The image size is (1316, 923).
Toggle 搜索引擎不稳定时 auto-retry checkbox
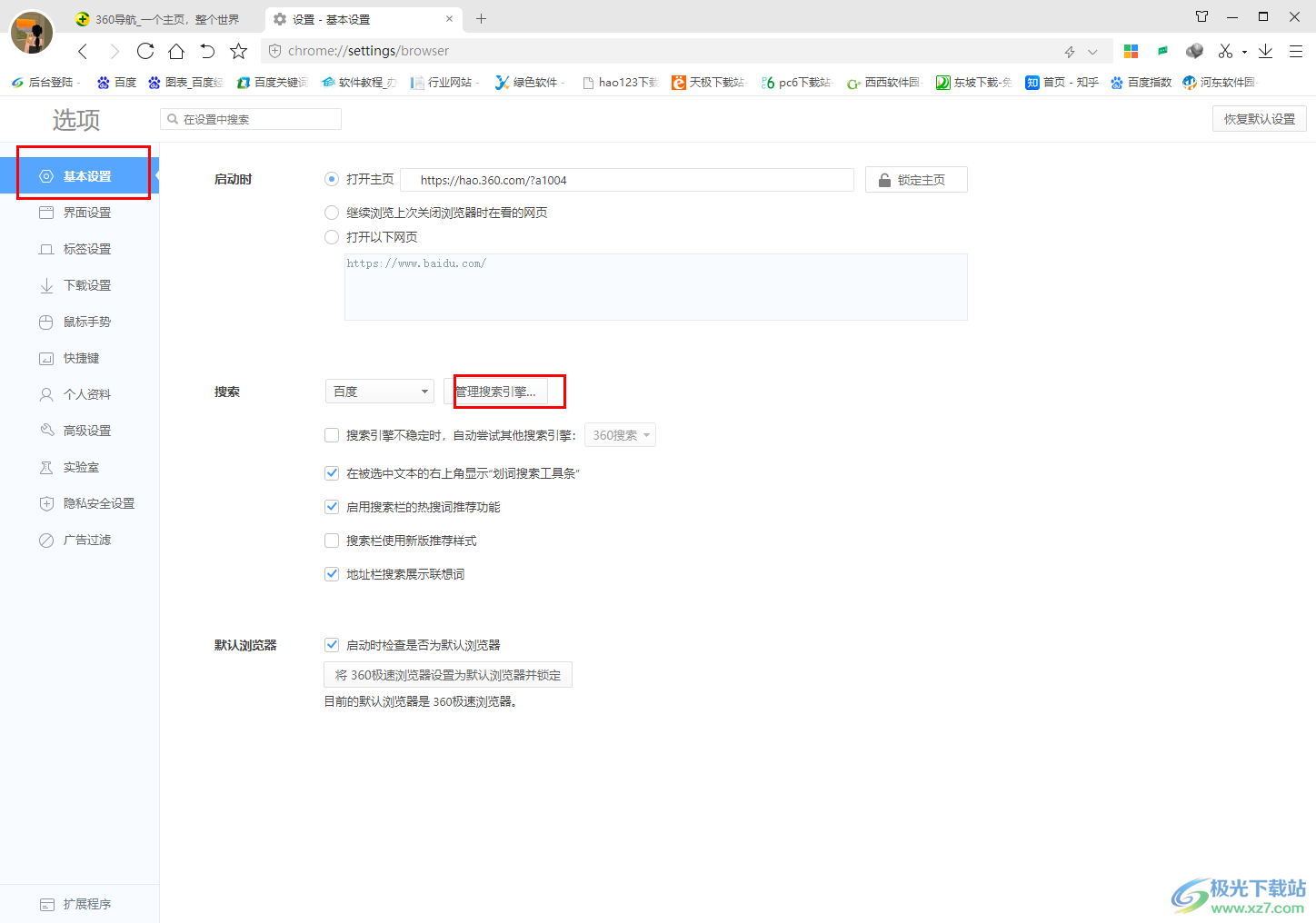click(x=332, y=435)
